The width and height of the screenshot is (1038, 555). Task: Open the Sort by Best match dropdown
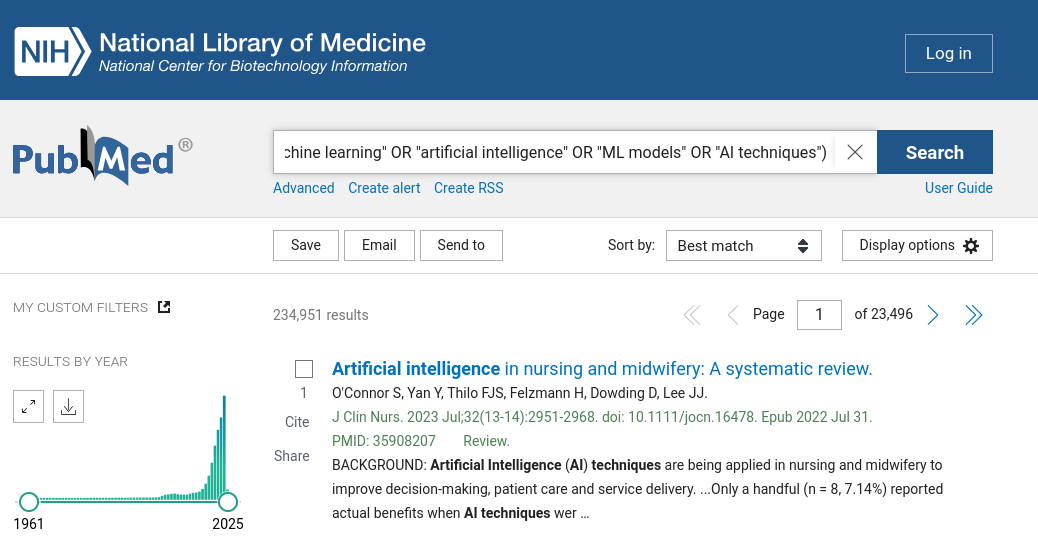(743, 246)
